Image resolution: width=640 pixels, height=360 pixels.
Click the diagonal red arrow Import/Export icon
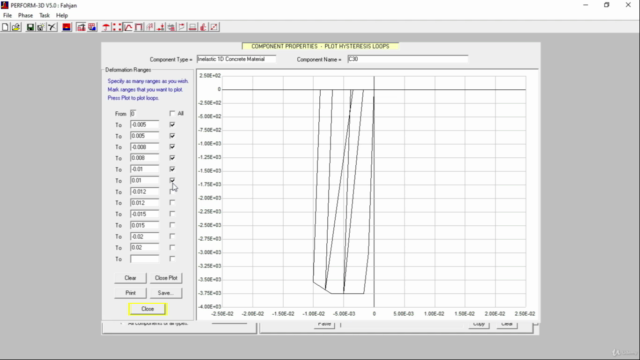point(214,27)
